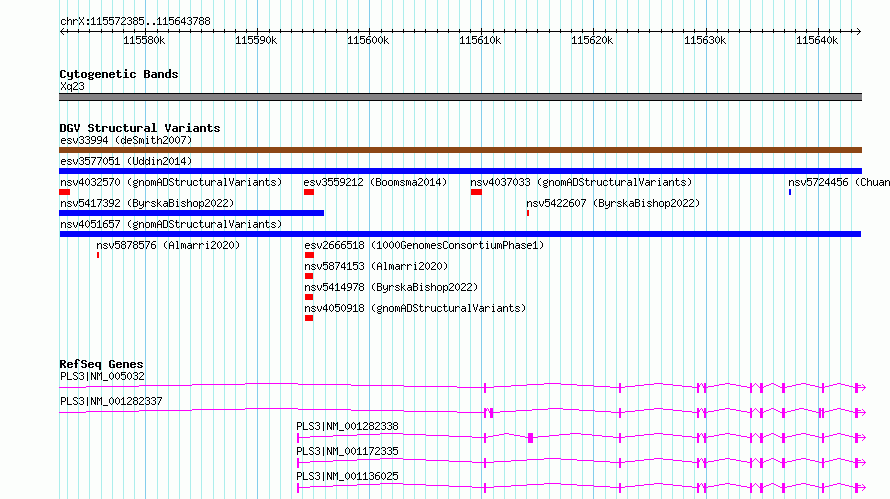Click the end arrow of NM_005032 transcript
Image resolution: width=890 pixels, height=499 pixels.
862,388
